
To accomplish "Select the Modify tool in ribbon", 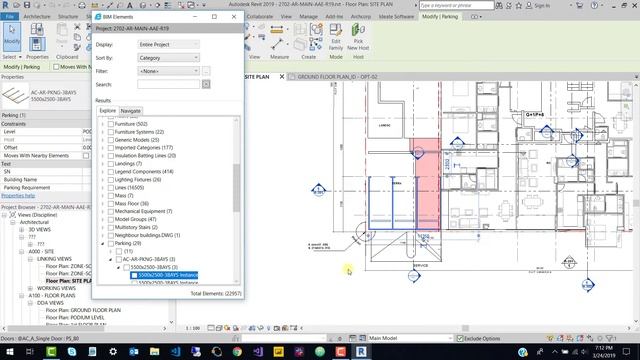I will (x=12, y=37).
